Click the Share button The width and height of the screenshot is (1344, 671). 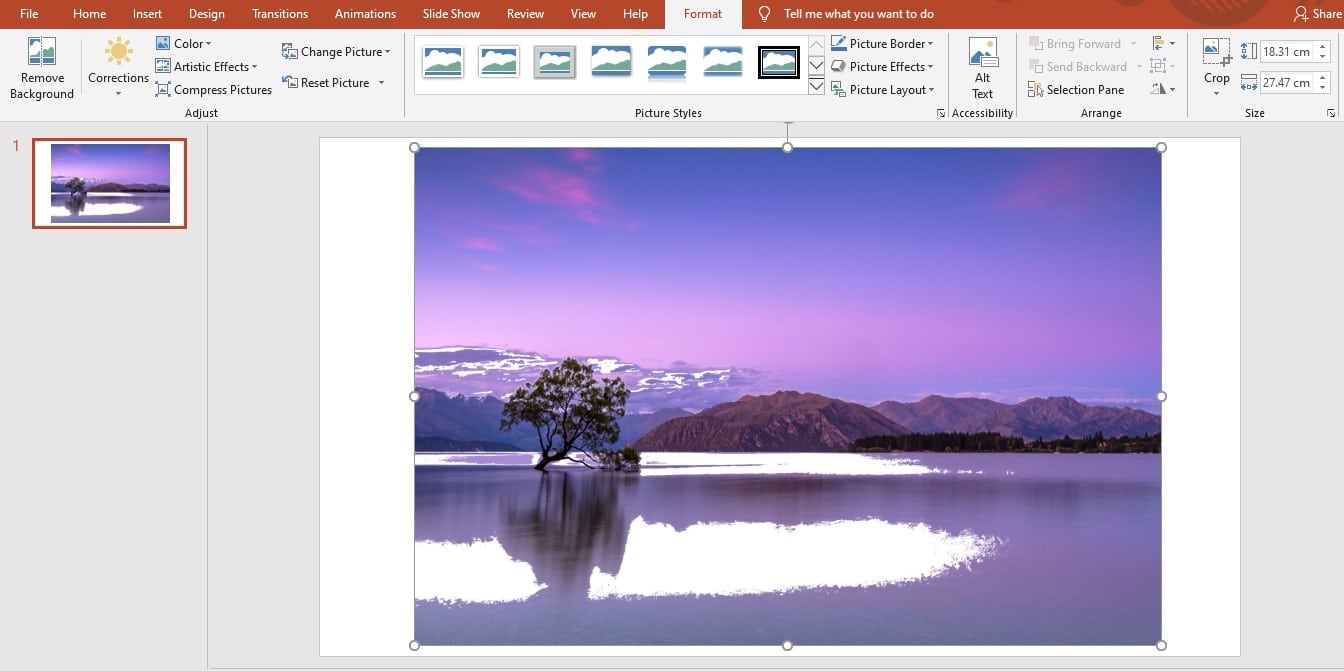1316,14
